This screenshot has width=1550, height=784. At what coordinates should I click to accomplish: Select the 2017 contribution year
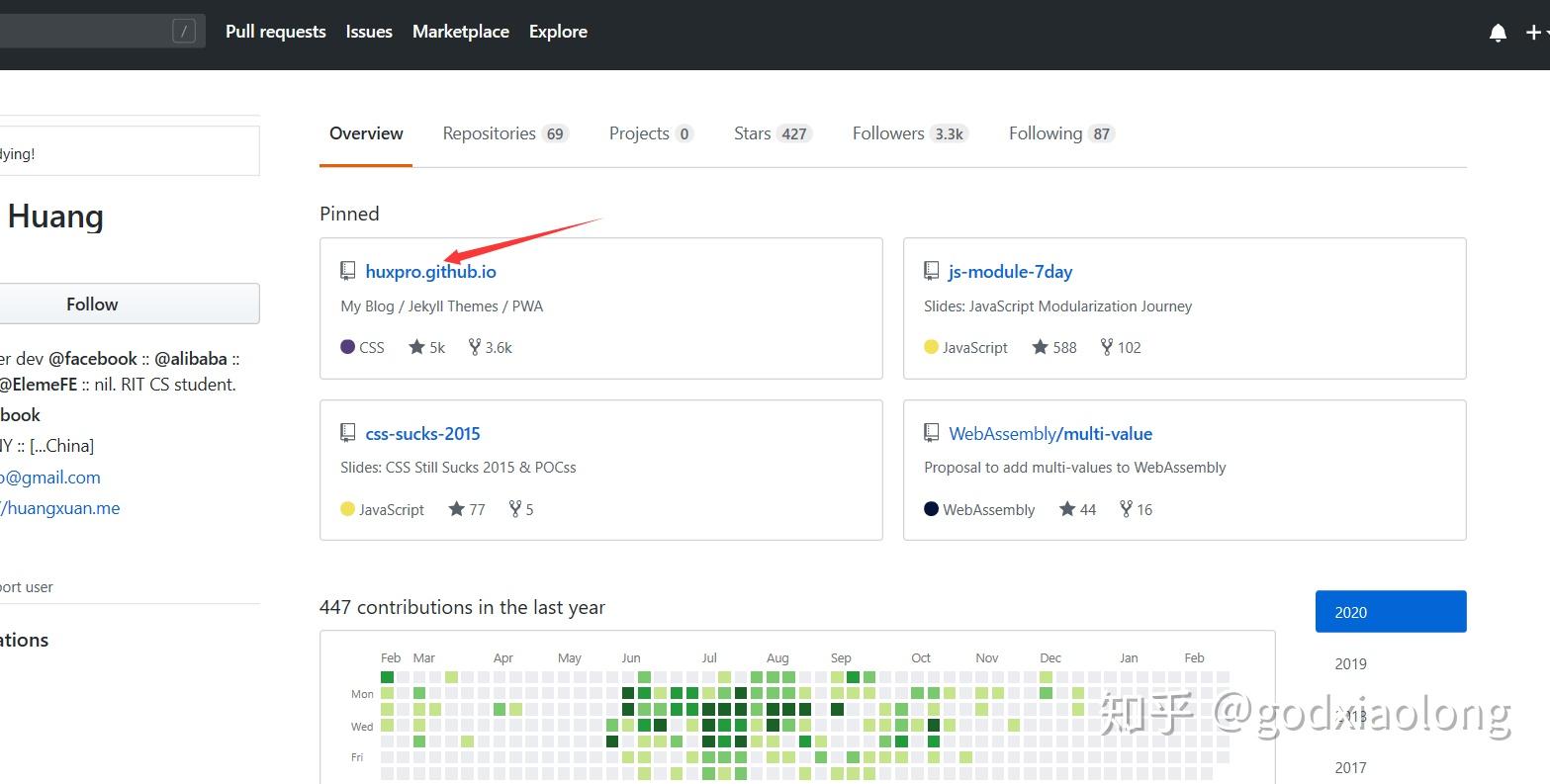coord(1349,767)
